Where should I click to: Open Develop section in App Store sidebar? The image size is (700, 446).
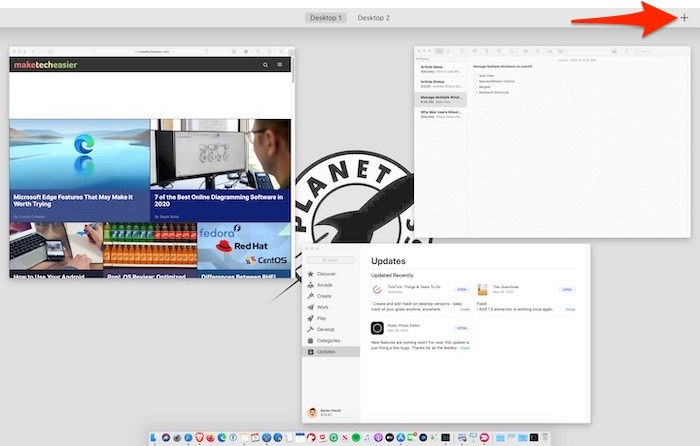(331, 329)
